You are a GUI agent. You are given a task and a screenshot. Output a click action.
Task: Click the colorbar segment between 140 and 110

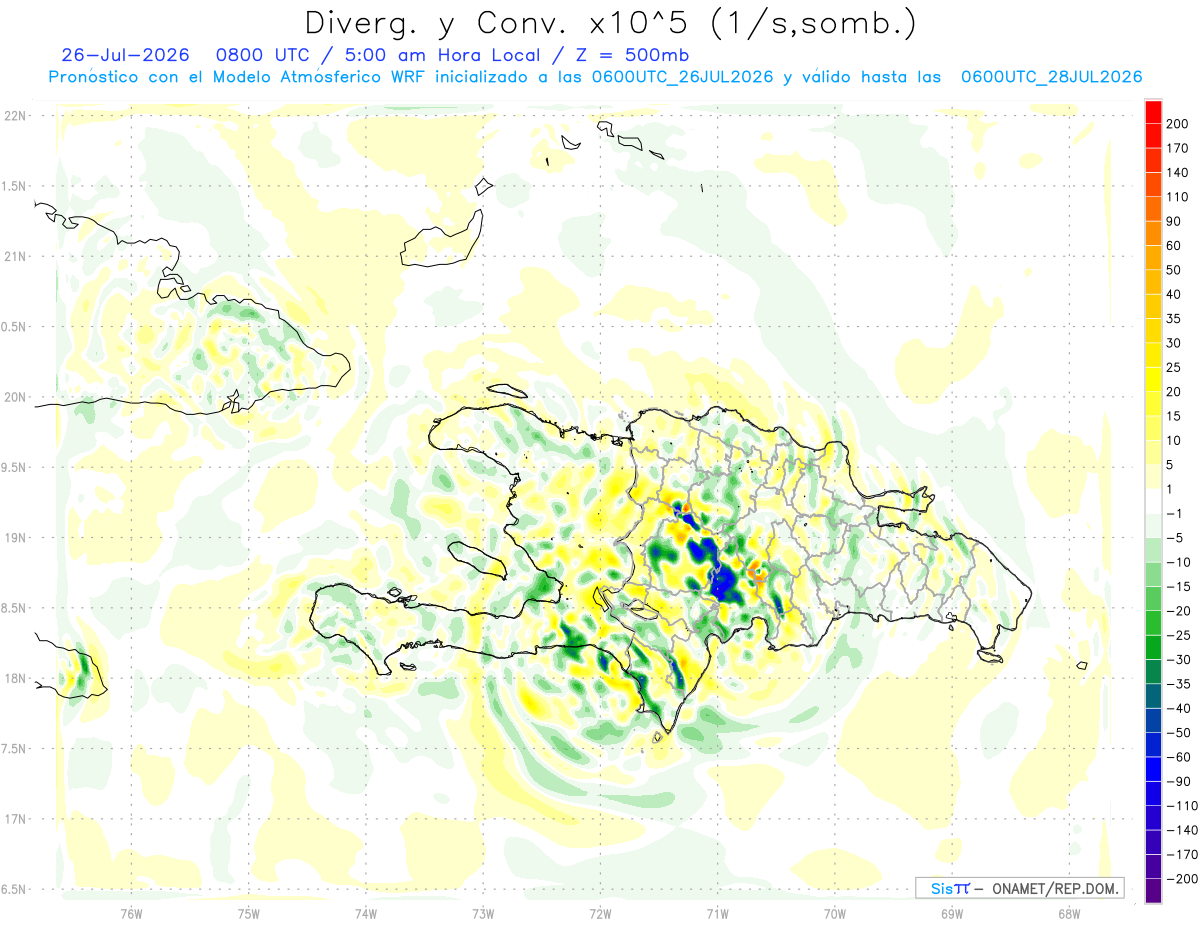click(x=1153, y=185)
